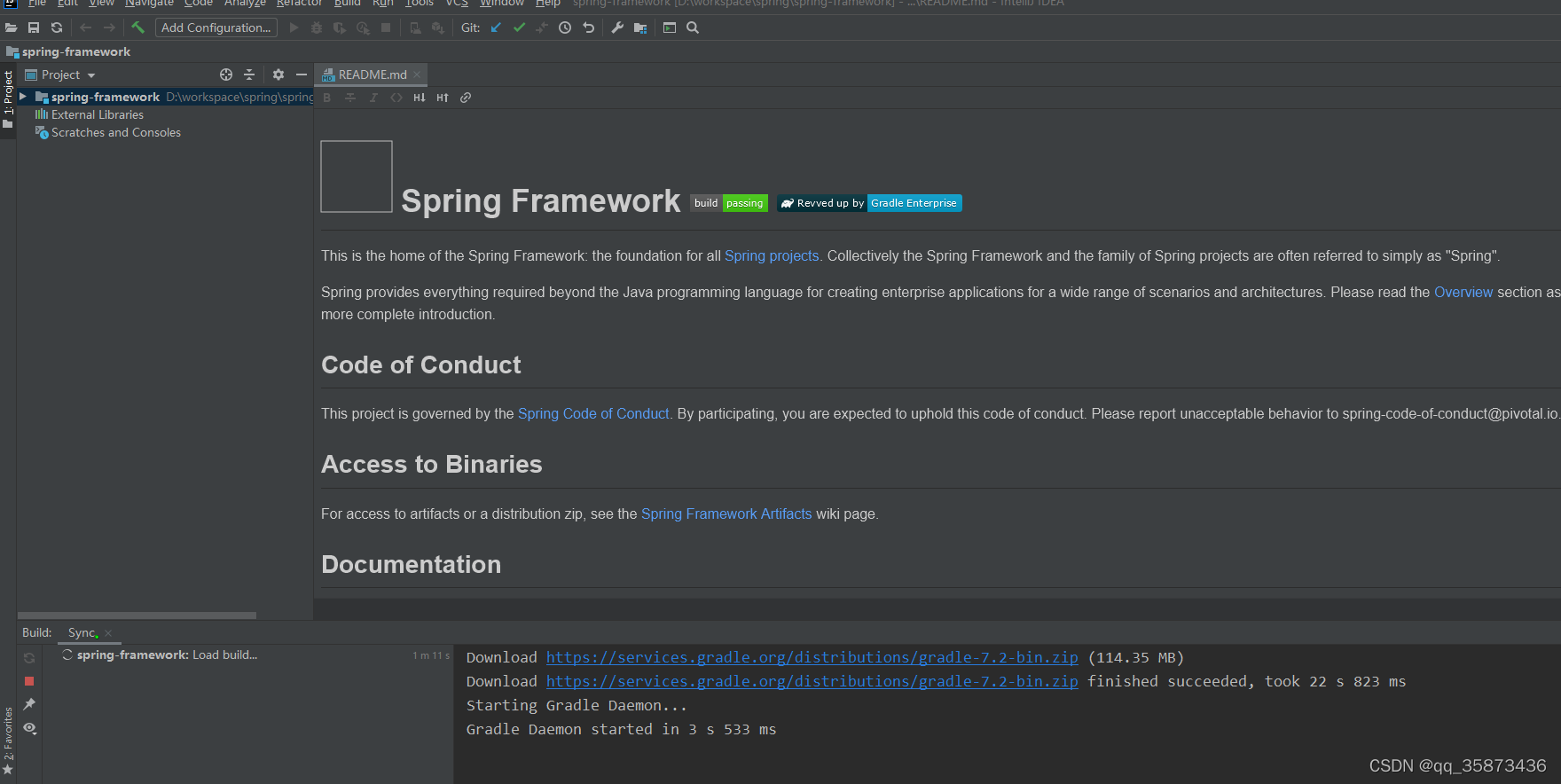Click the Profiler run icon next to coverage
The image size is (1561, 784).
click(x=363, y=27)
